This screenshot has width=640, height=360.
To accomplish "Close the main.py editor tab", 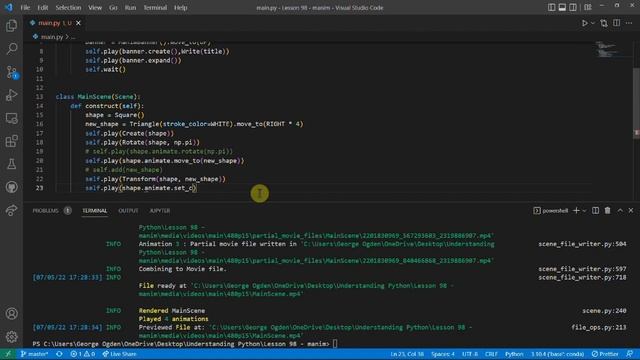I will 78,23.
